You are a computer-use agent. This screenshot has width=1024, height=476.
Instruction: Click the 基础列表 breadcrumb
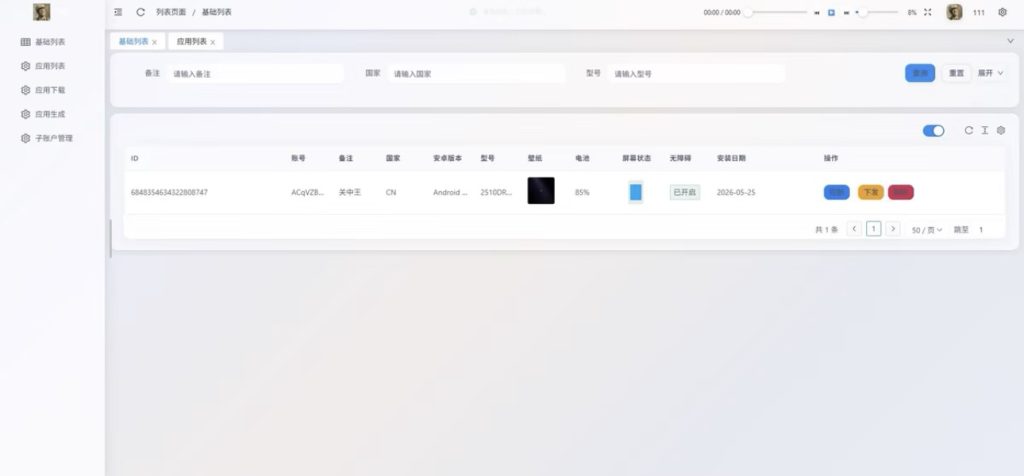(216, 12)
